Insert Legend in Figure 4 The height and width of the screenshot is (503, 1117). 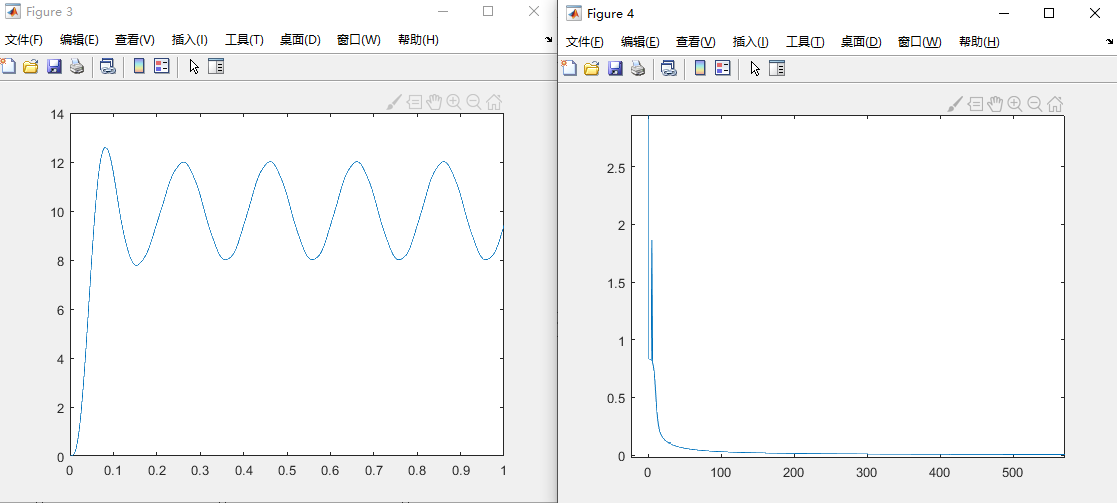pyautogui.click(x=723, y=68)
